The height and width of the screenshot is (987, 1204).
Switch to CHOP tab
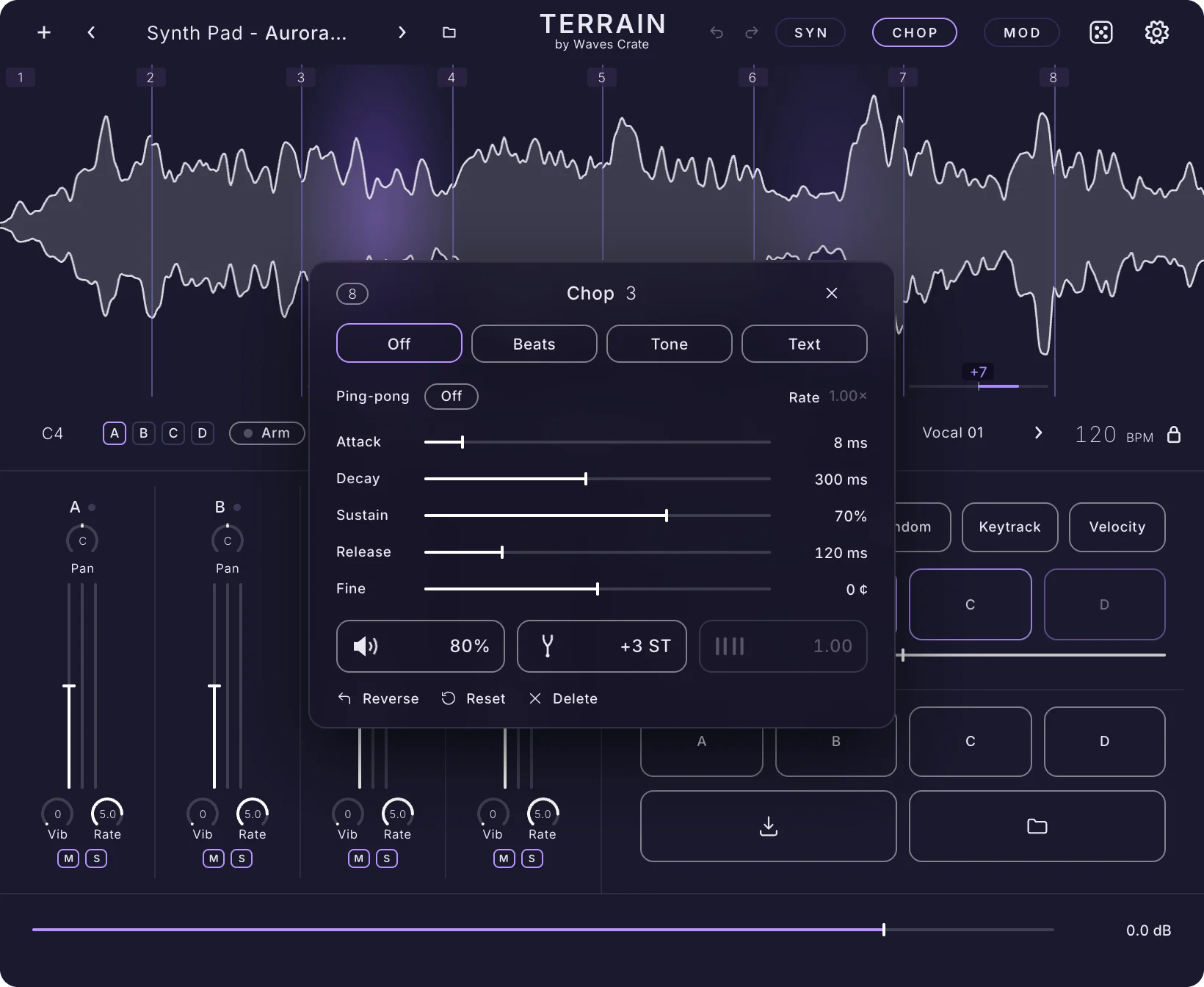pyautogui.click(x=915, y=32)
